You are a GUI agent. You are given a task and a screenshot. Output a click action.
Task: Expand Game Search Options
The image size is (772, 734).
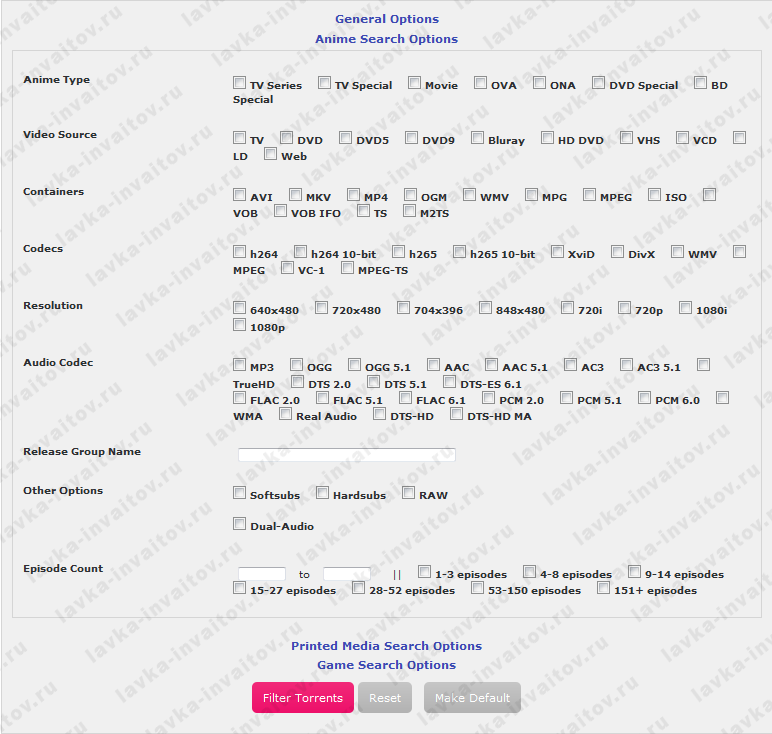pos(386,665)
